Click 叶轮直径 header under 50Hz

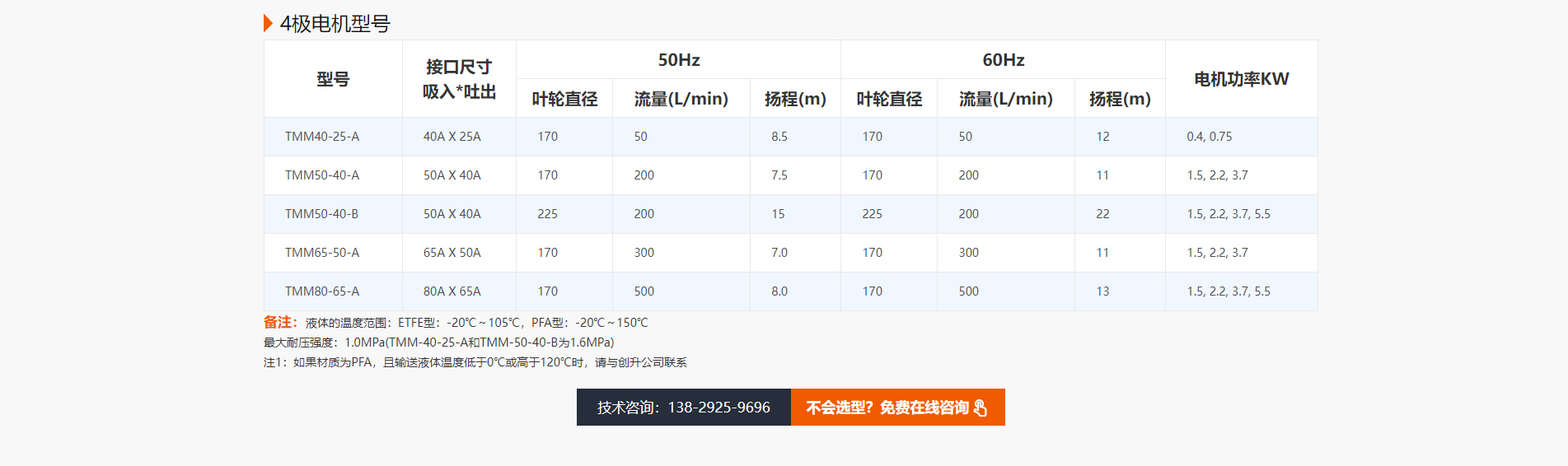tap(564, 99)
